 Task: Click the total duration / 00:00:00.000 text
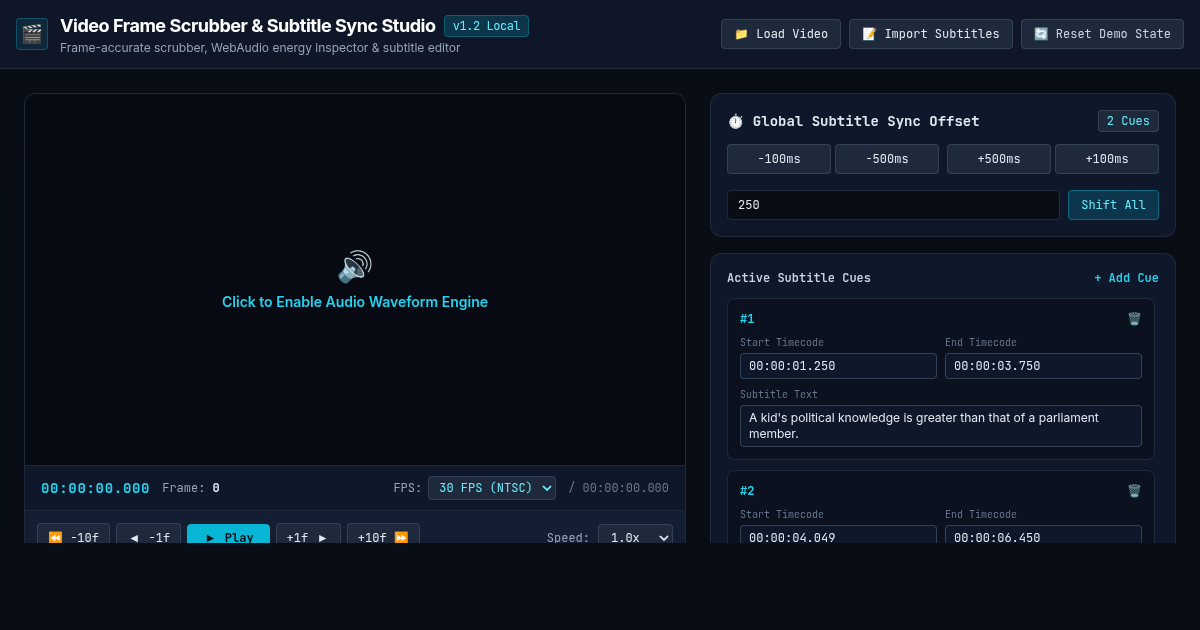tap(618, 488)
